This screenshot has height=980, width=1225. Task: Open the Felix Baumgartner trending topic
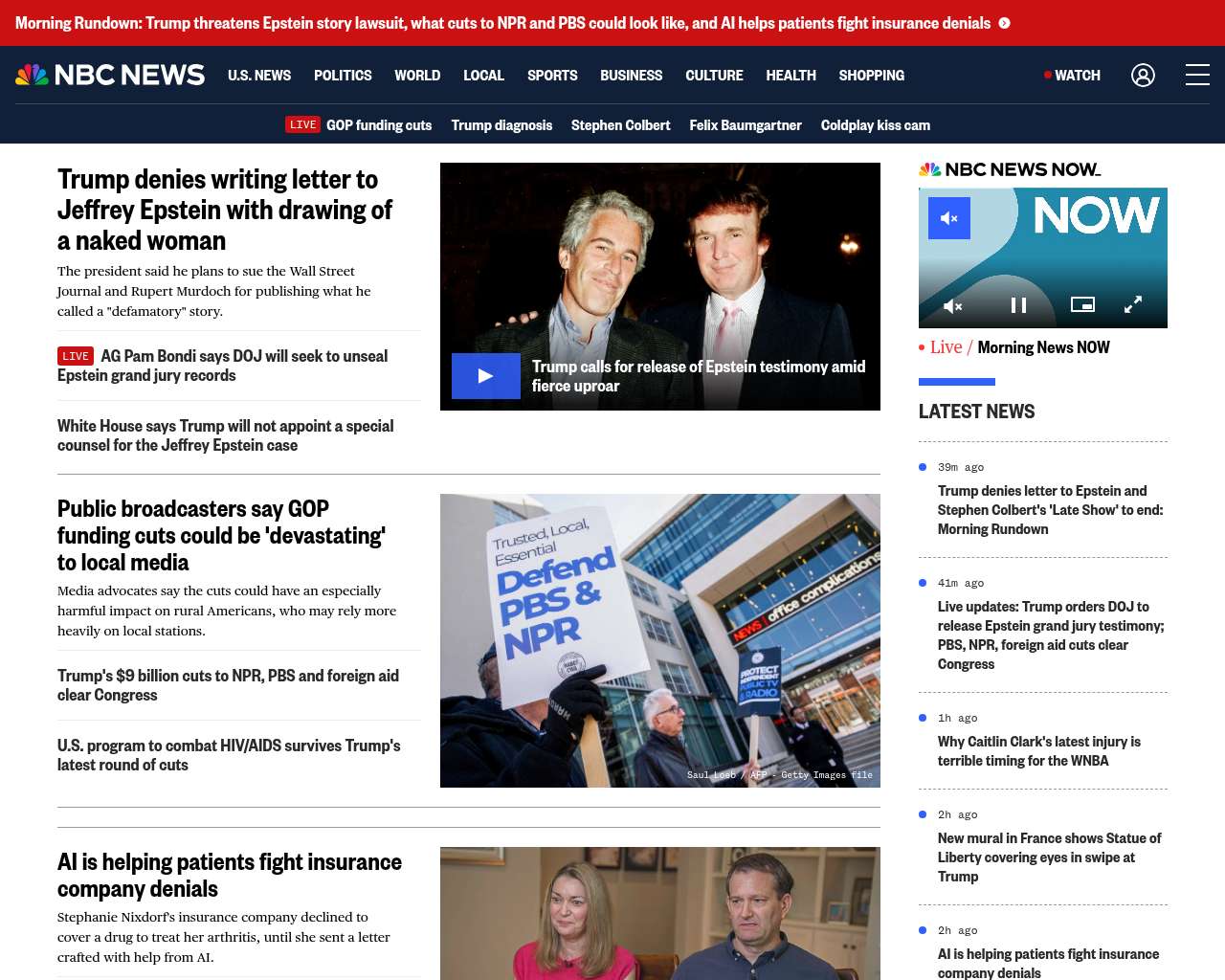746,124
